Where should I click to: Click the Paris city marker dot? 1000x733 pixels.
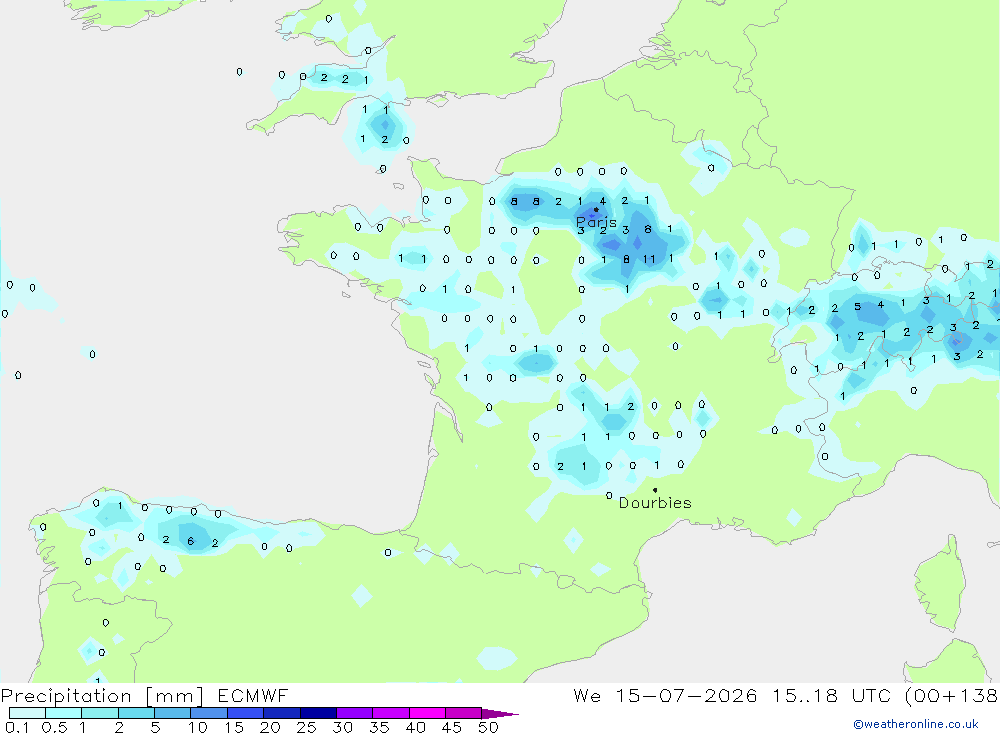point(596,209)
